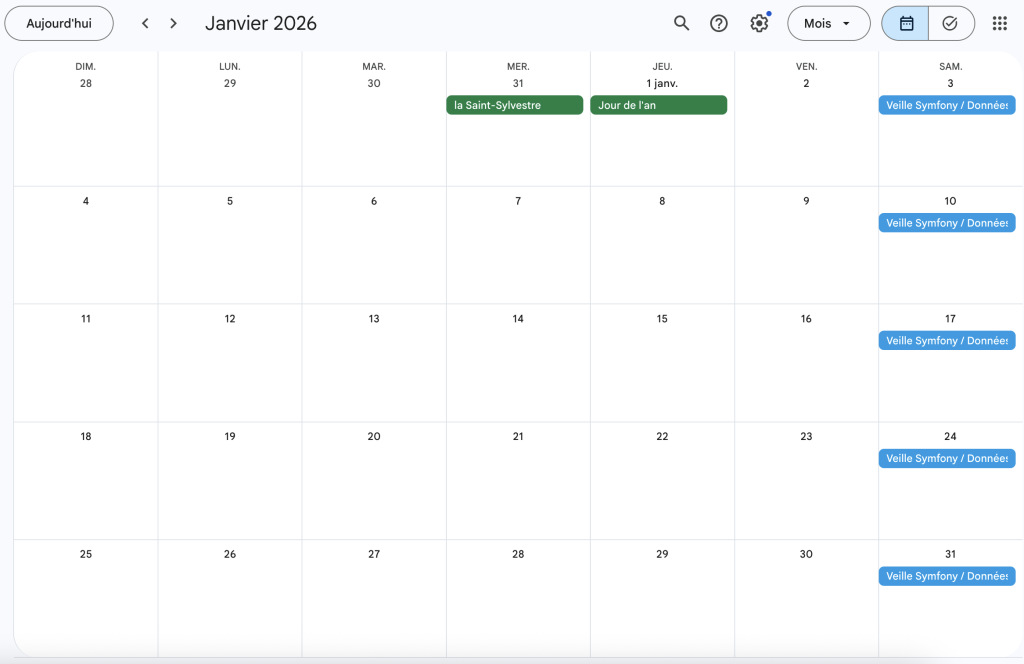Screen dimensions: 1024x664
Task: Open Veille Symfony event on January 31
Action: pos(946,576)
